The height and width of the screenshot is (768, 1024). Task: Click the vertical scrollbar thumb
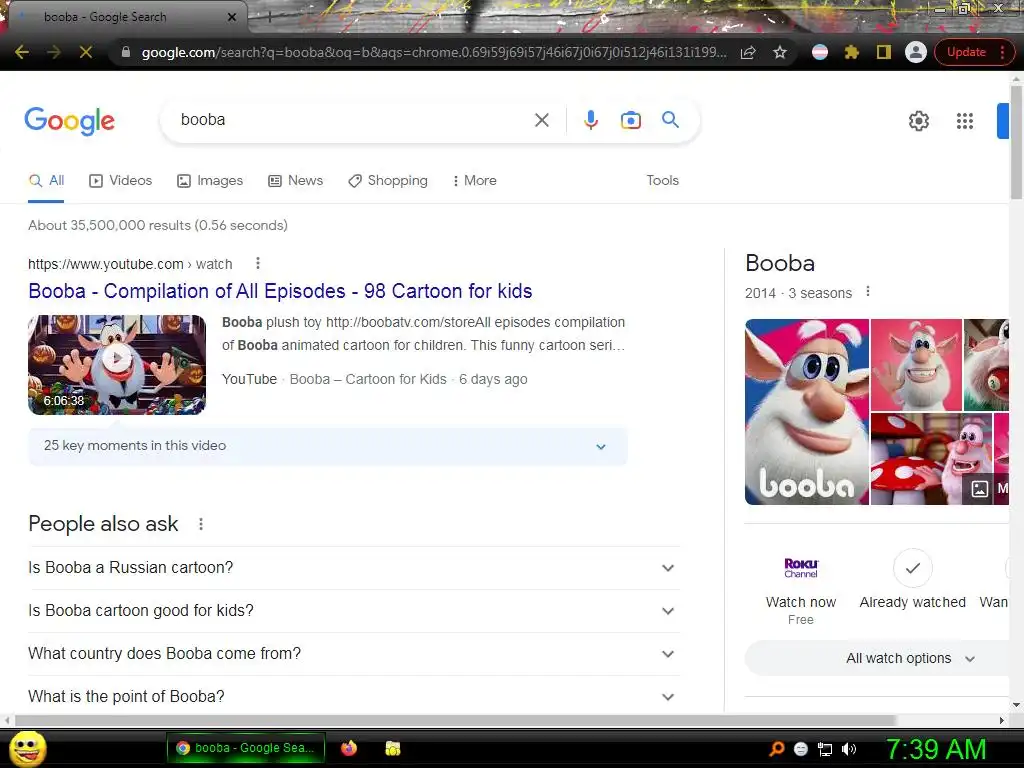pos(1016,140)
